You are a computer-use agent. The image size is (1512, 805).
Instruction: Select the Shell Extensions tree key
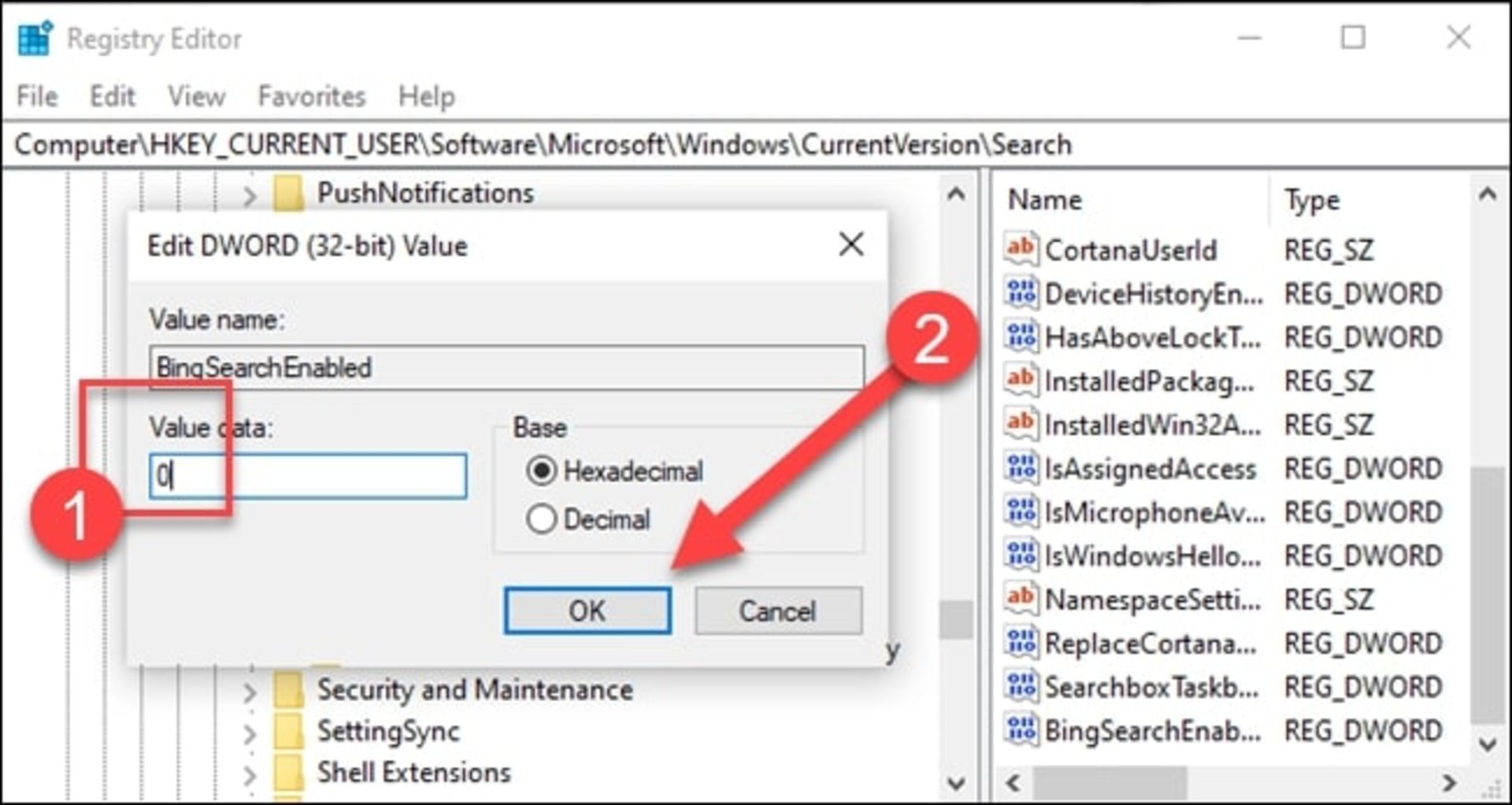point(414,773)
